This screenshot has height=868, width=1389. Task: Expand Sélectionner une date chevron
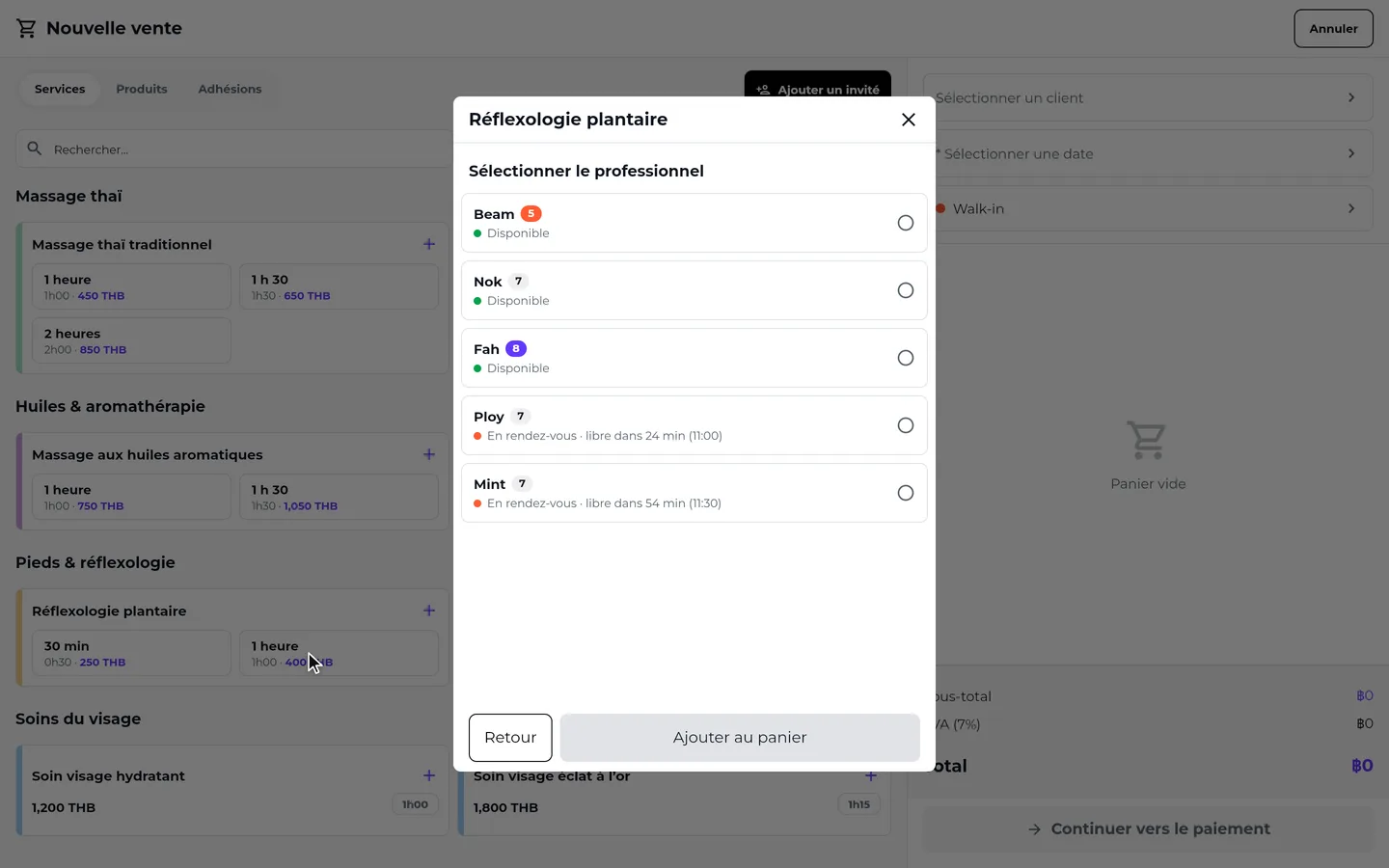tap(1351, 153)
